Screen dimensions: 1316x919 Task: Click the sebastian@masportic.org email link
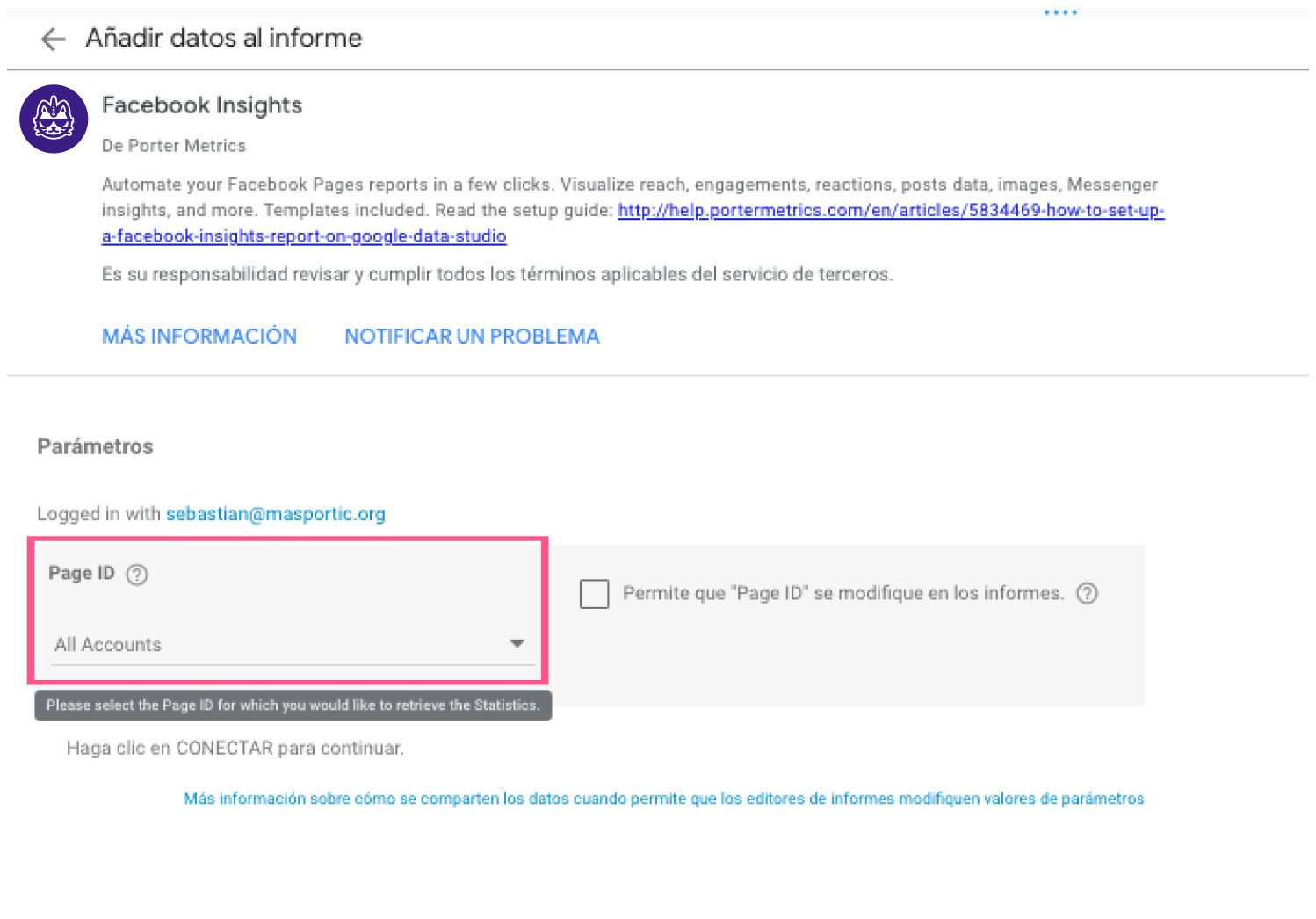[275, 514]
